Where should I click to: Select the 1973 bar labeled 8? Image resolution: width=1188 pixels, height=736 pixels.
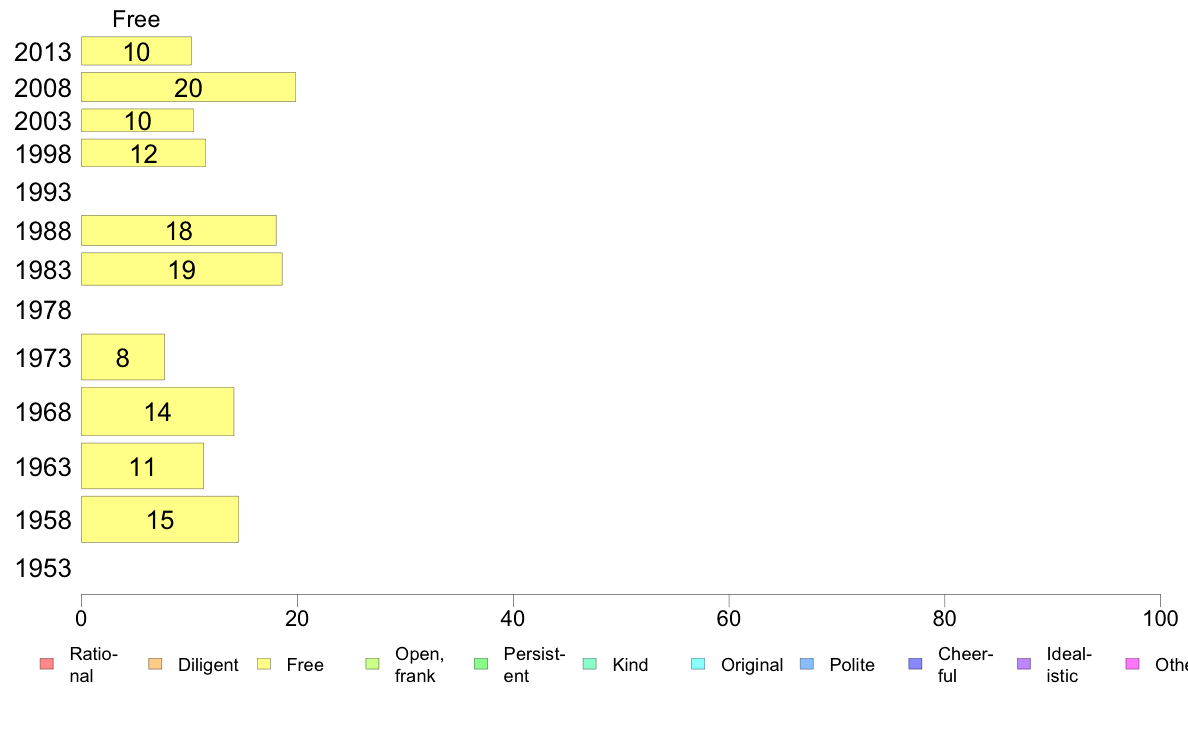(123, 357)
